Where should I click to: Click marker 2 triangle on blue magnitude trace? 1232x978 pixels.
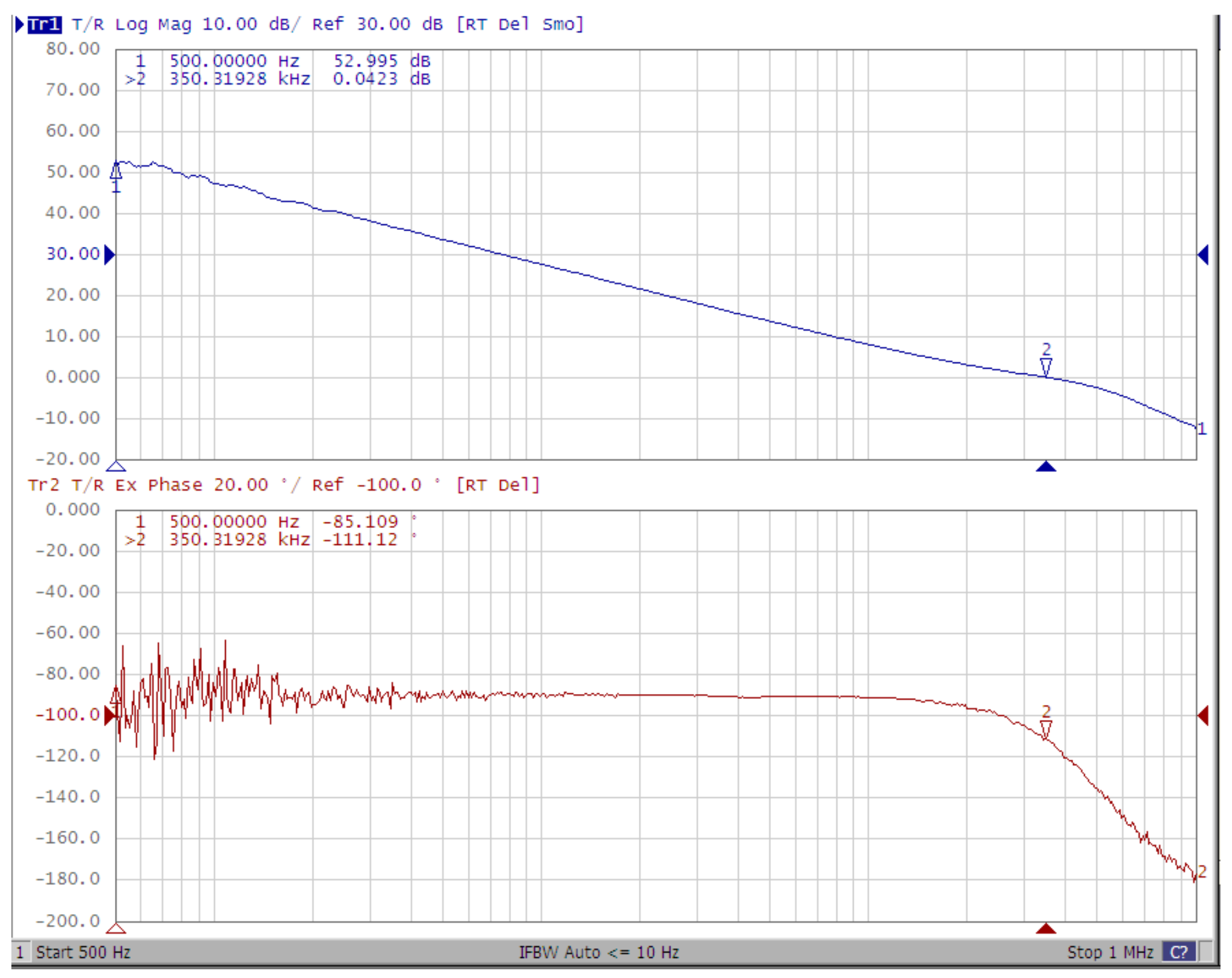tap(1046, 367)
